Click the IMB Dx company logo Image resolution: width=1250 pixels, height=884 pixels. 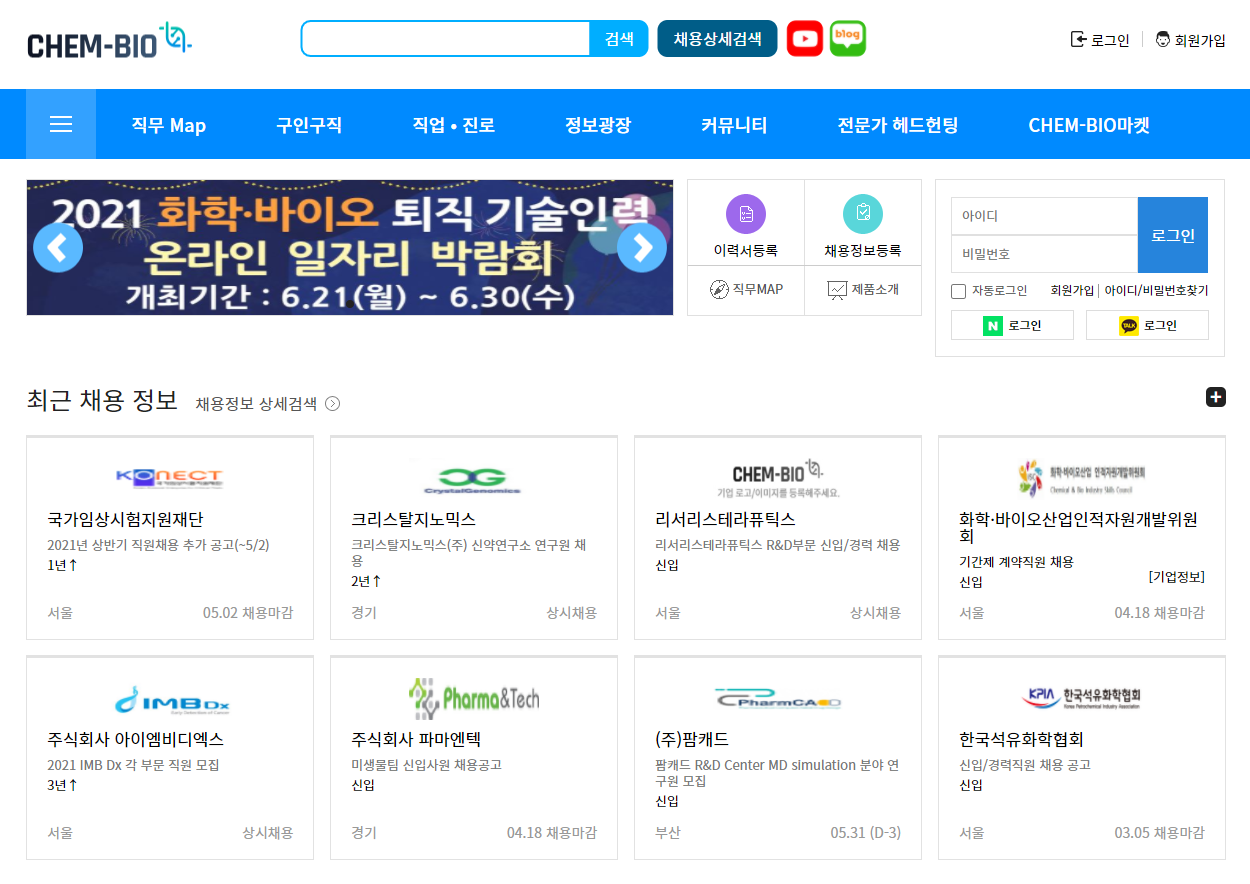170,699
